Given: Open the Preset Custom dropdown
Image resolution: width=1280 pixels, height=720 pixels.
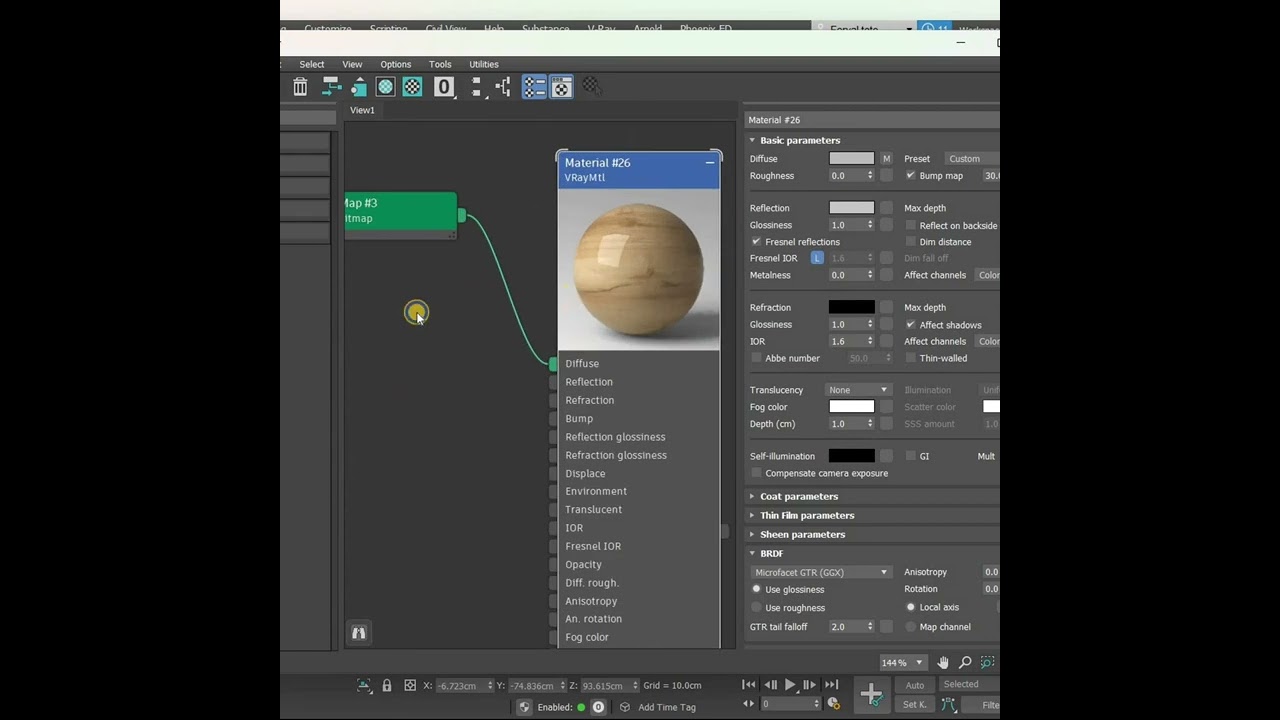Looking at the screenshot, I should pyautogui.click(x=972, y=159).
